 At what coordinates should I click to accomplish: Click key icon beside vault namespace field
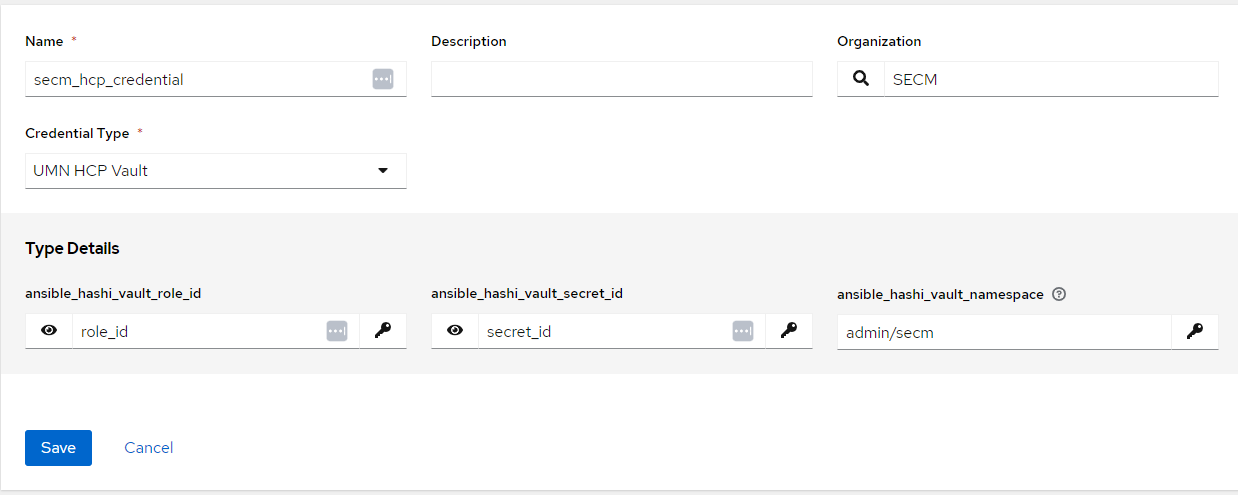tap(1195, 332)
